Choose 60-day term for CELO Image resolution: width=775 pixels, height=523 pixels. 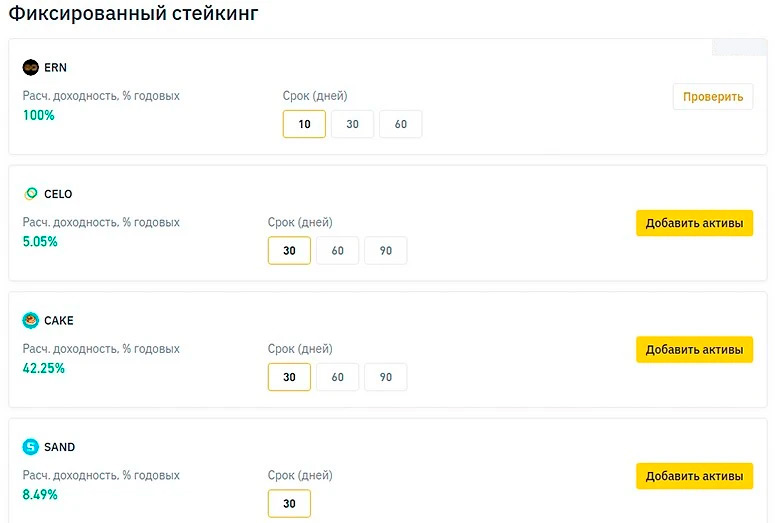pyautogui.click(x=337, y=251)
